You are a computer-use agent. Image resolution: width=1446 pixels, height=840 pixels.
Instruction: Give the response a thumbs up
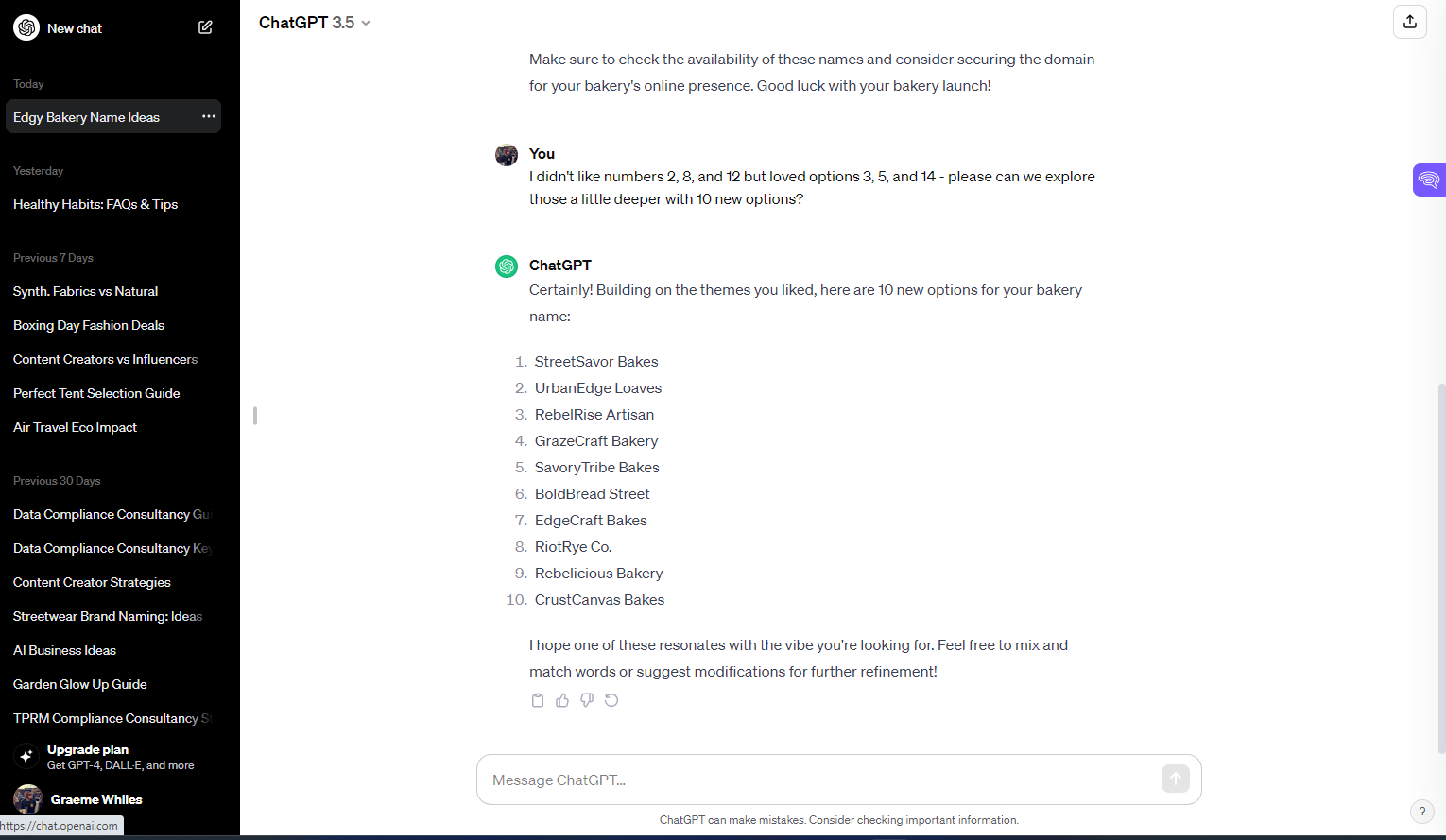[x=562, y=700]
